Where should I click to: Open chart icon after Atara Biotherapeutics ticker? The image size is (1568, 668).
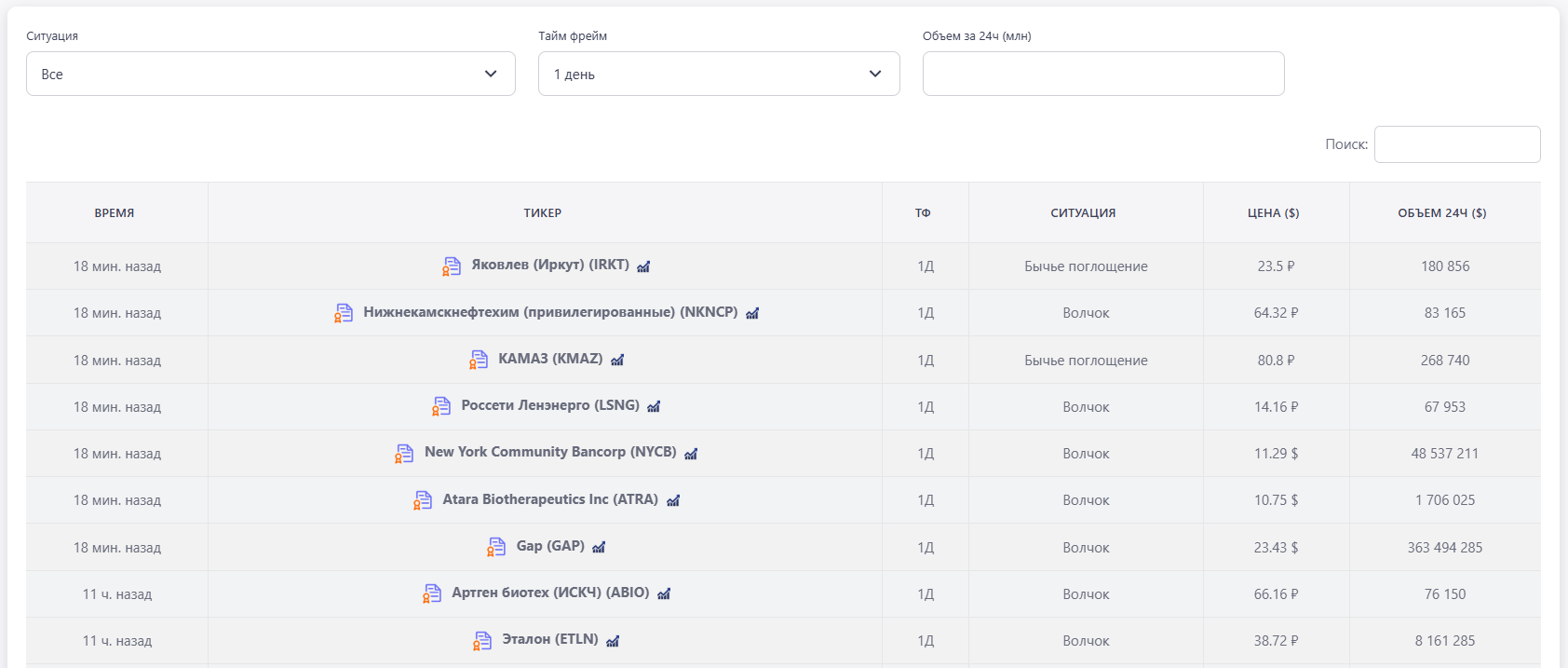tap(673, 500)
